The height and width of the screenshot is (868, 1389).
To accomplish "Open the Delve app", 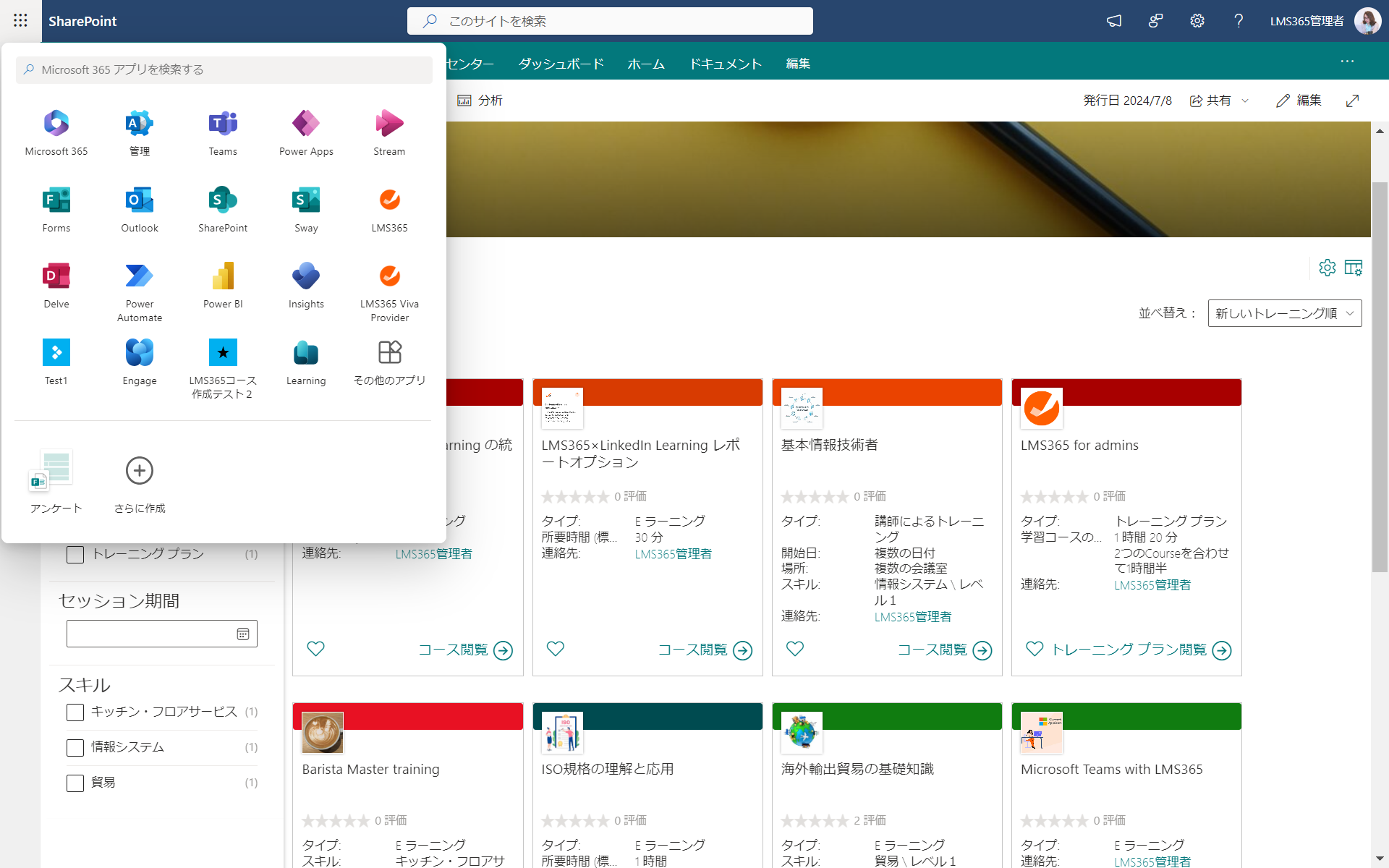I will click(x=56, y=285).
